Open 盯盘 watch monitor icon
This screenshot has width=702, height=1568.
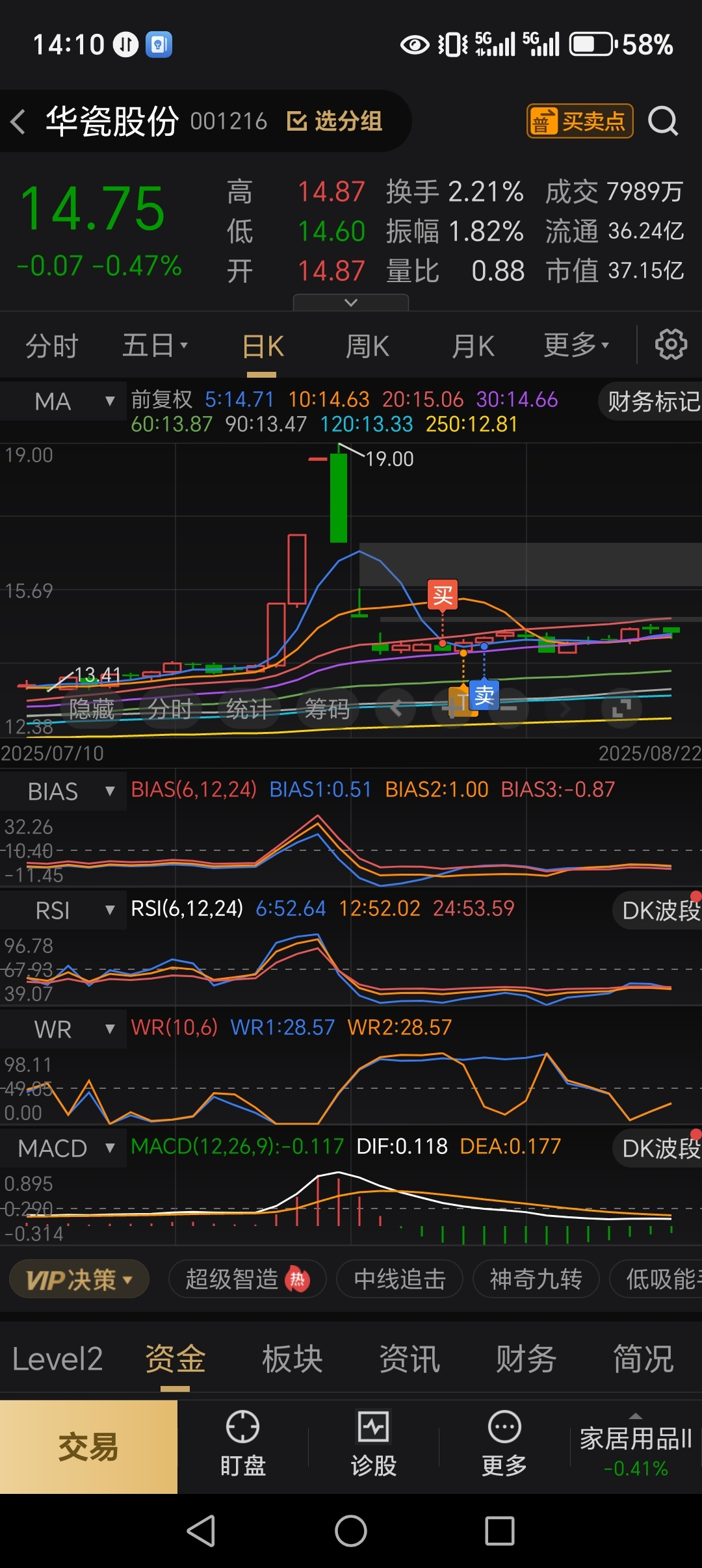242,1444
